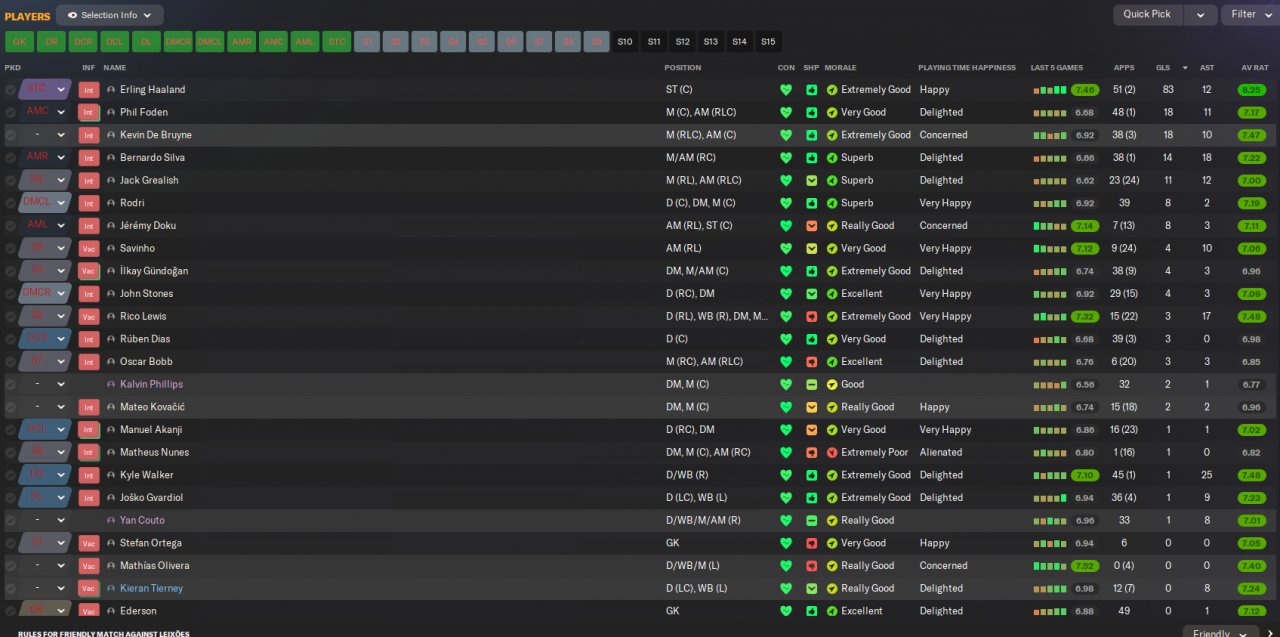Click the player profile icon beside Kalvin Phillips
The image size is (1280, 637).
111,384
